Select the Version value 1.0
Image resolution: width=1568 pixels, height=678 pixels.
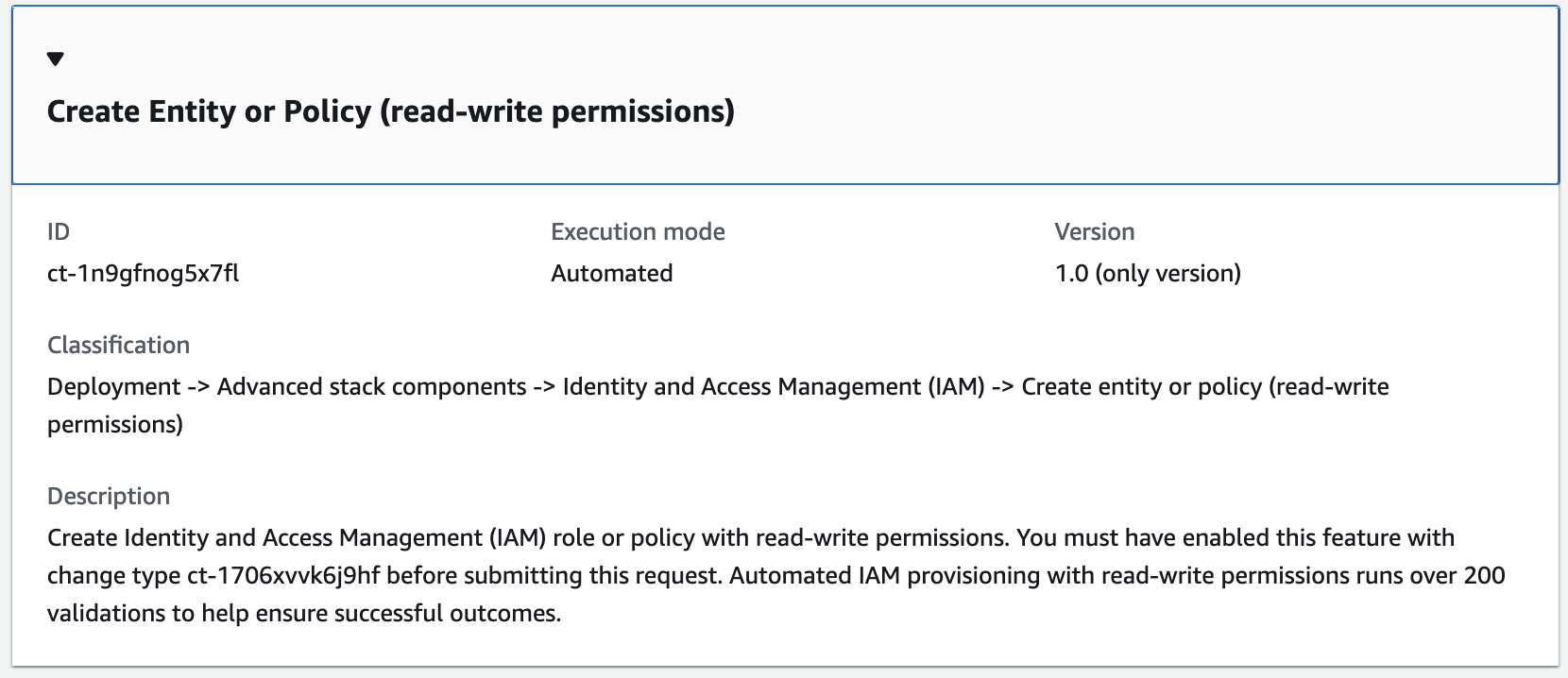1148,274
